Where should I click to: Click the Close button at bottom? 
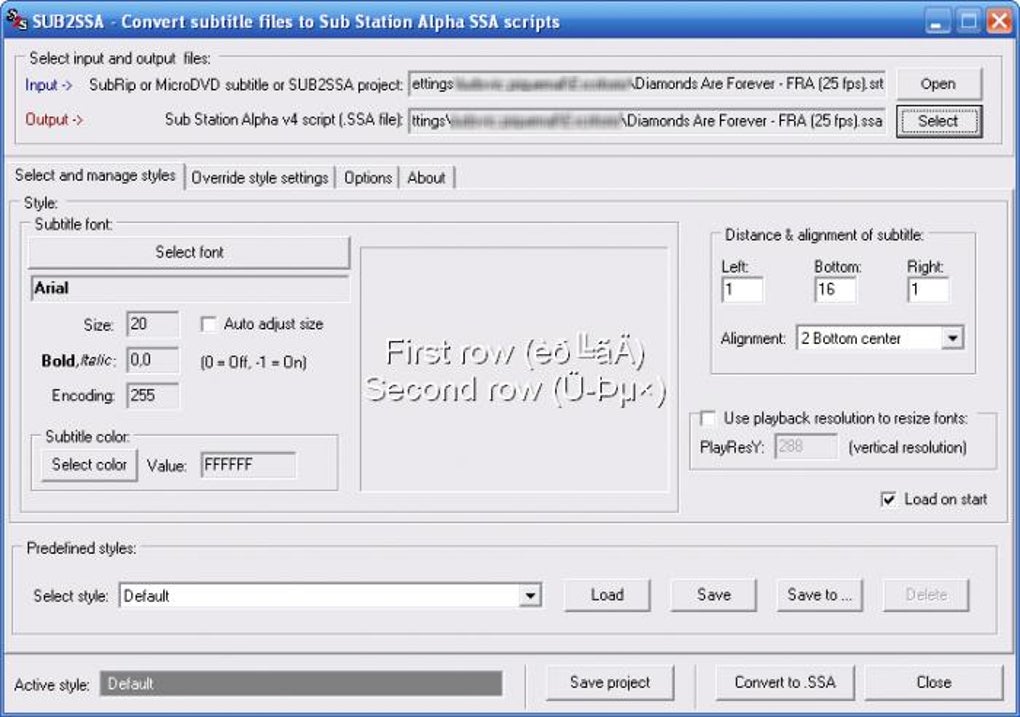[x=933, y=683]
